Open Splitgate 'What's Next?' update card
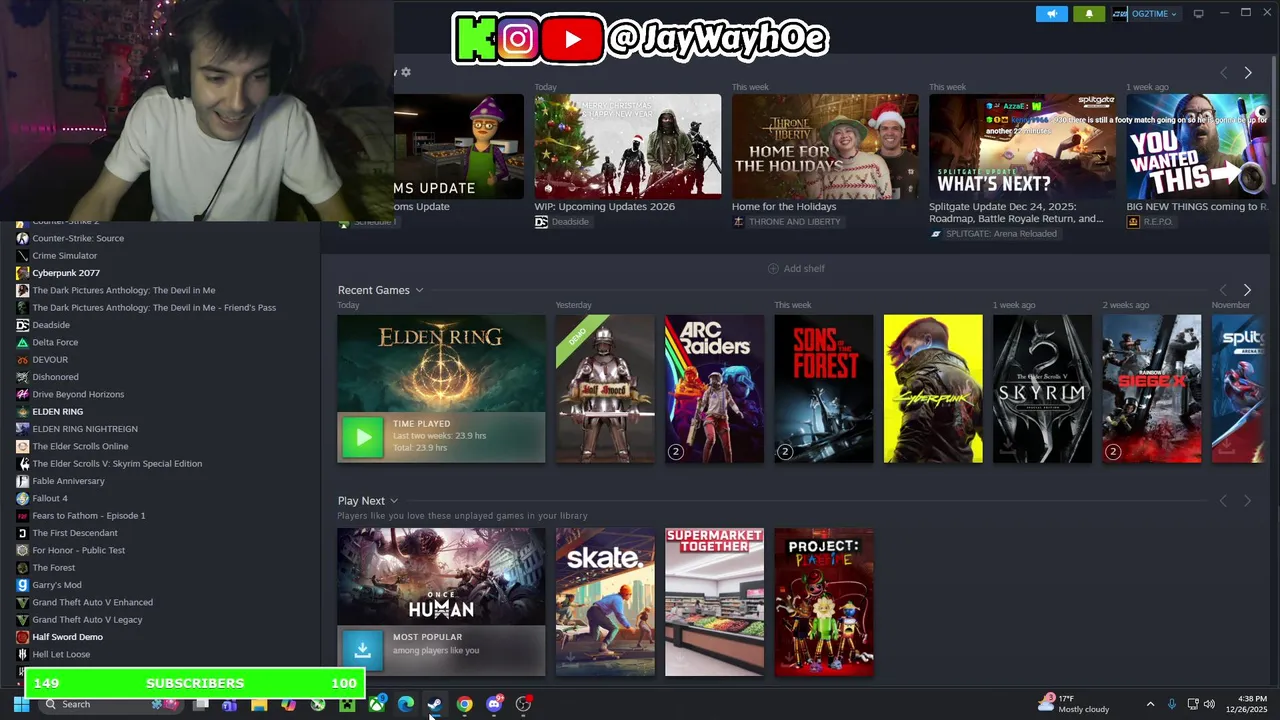Screen dimensions: 1280x720 [1022, 147]
